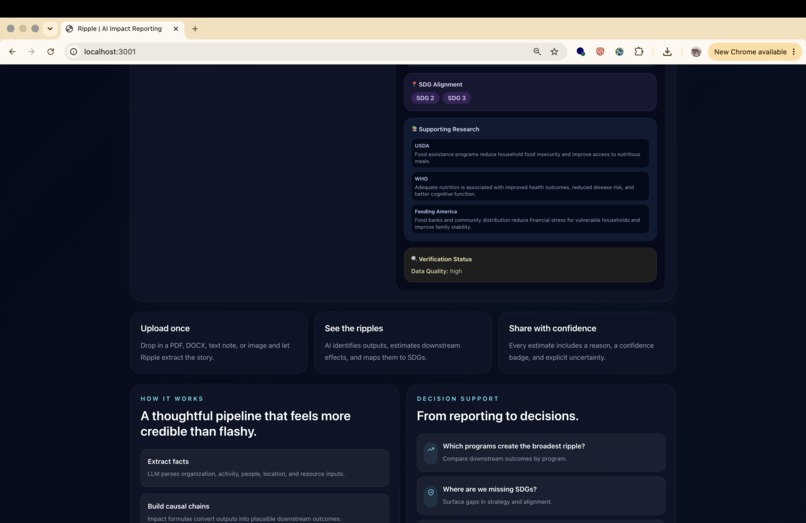
Task: Click the From reporting to decisions heading
Action: click(x=498, y=416)
